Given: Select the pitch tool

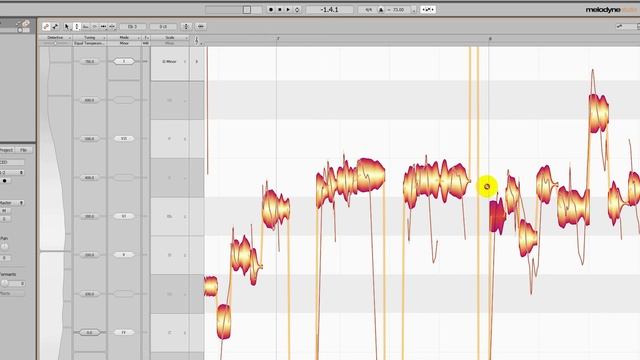Looking at the screenshot, I should coord(77,27).
